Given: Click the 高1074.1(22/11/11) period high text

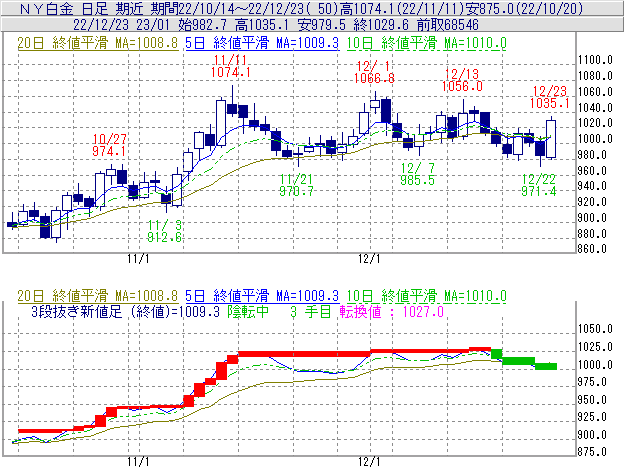Looking at the screenshot, I should (402, 8).
